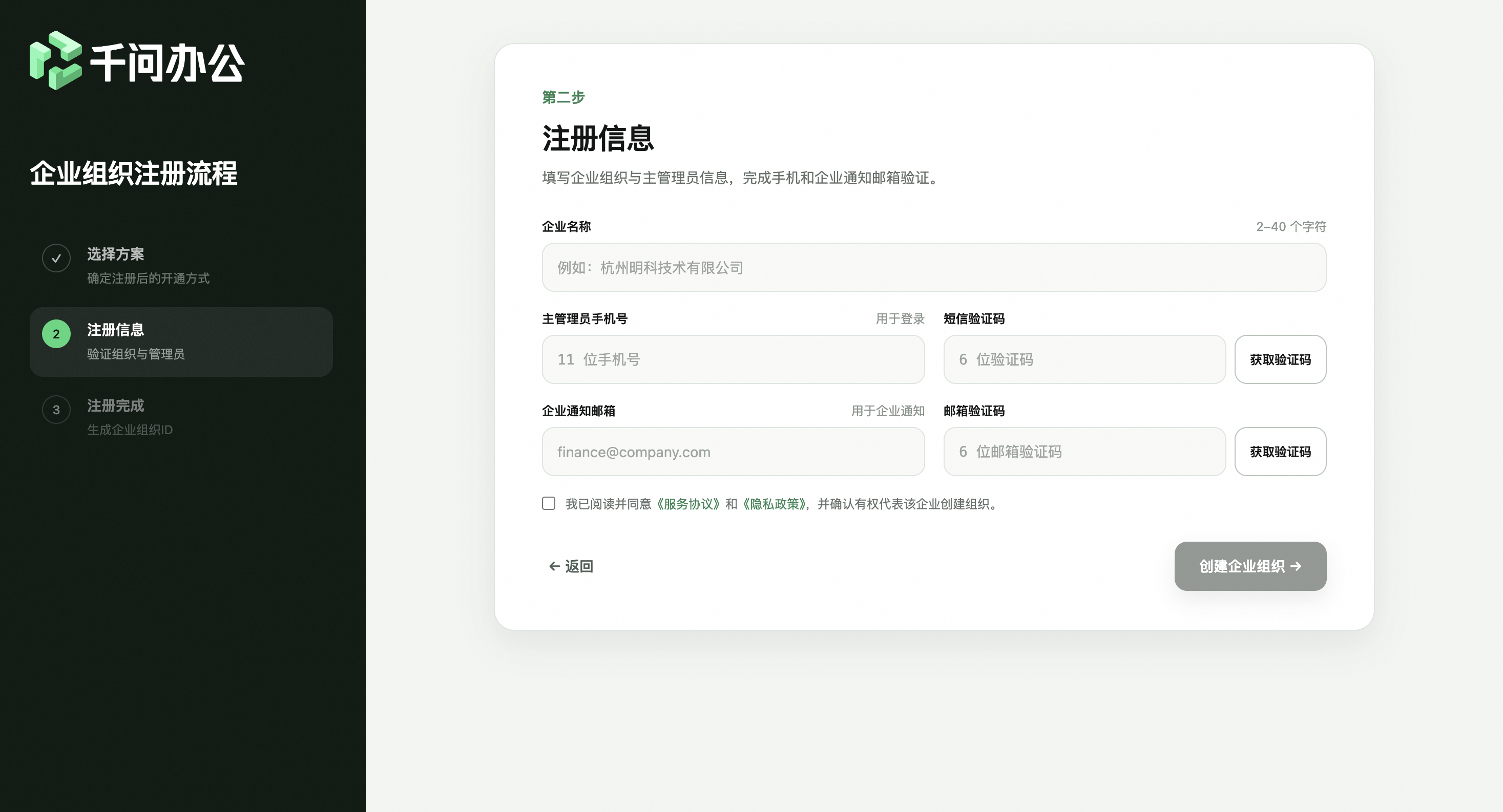This screenshot has width=1503, height=812.
Task: Click the 用于企业通知 hint text
Action: [x=888, y=411]
